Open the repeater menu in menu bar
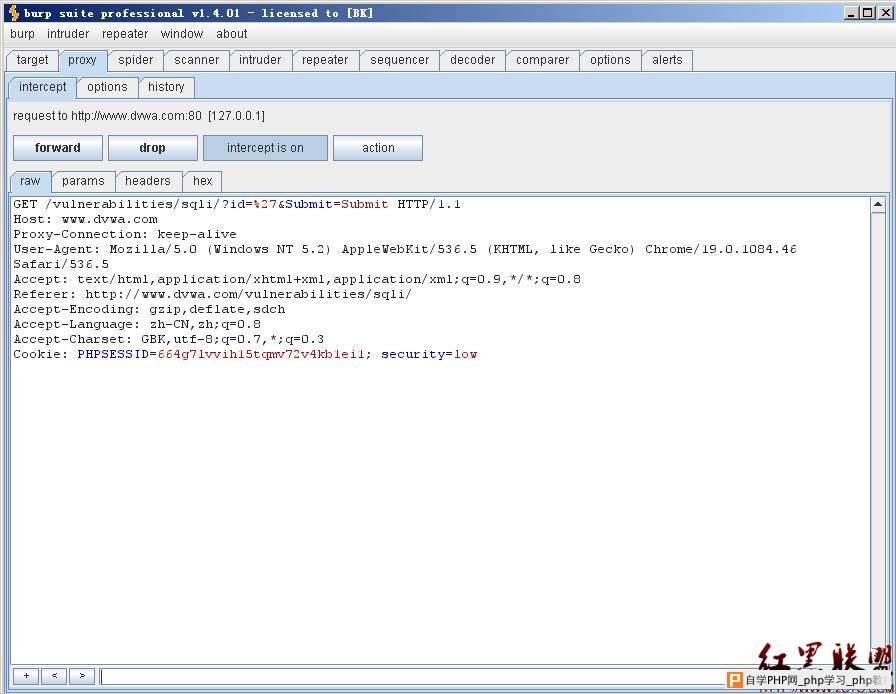 pos(125,34)
